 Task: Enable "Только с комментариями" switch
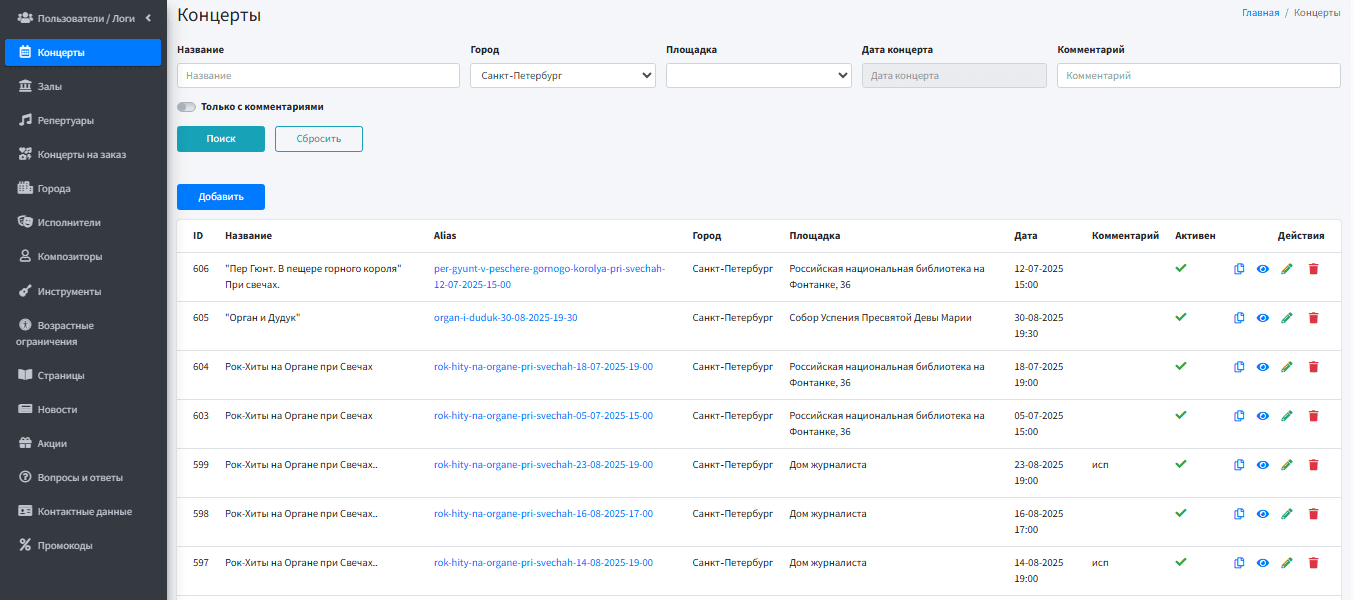pyautogui.click(x=186, y=106)
